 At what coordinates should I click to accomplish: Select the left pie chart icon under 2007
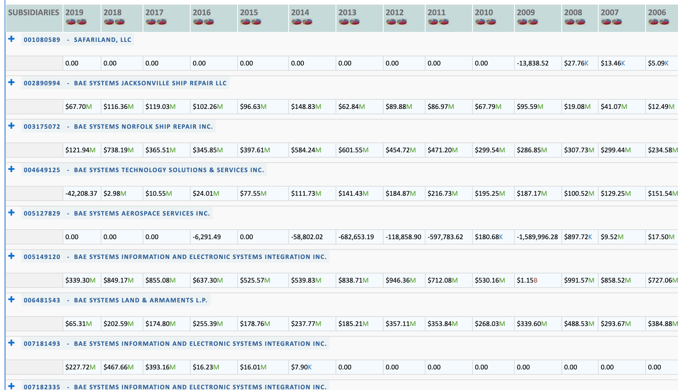(x=606, y=22)
